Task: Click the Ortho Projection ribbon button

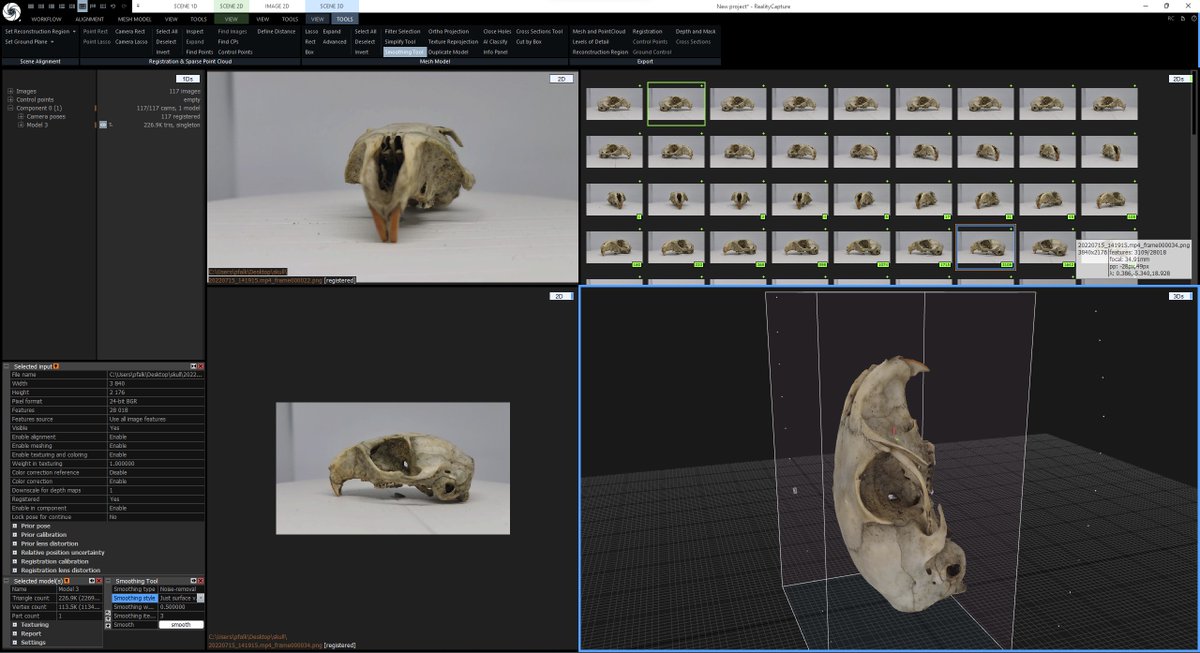Action: (x=448, y=31)
